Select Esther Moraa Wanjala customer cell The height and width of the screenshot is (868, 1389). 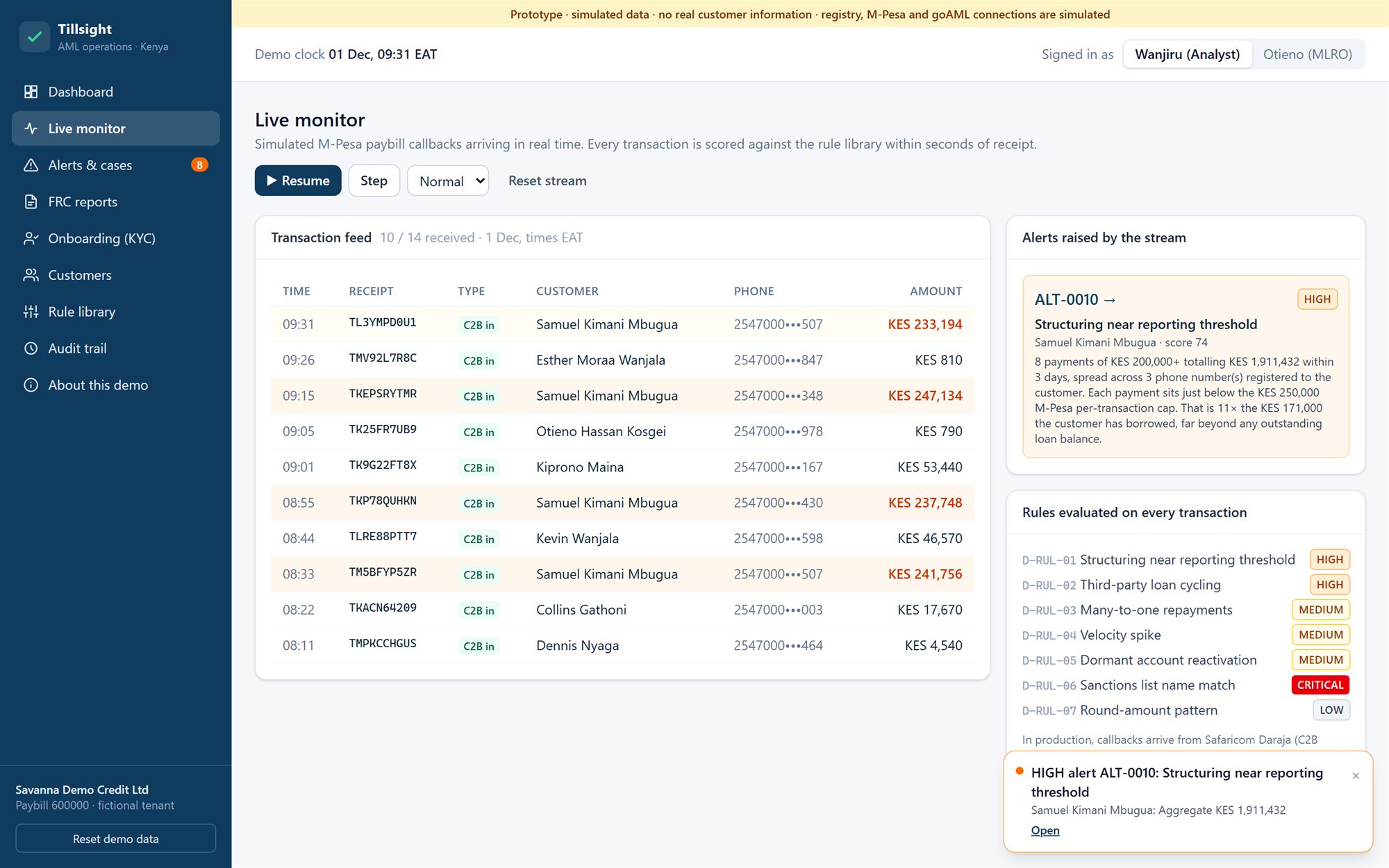click(x=601, y=360)
